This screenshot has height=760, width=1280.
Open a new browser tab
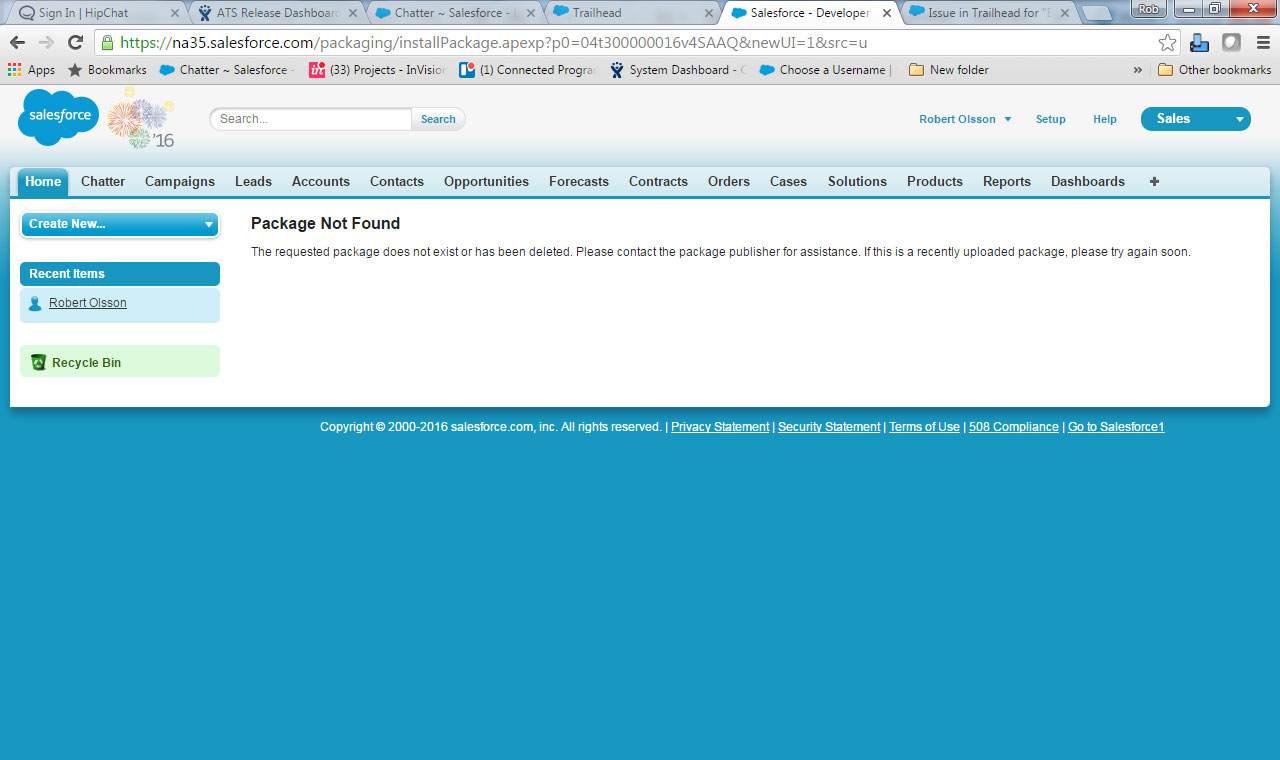pos(1097,14)
